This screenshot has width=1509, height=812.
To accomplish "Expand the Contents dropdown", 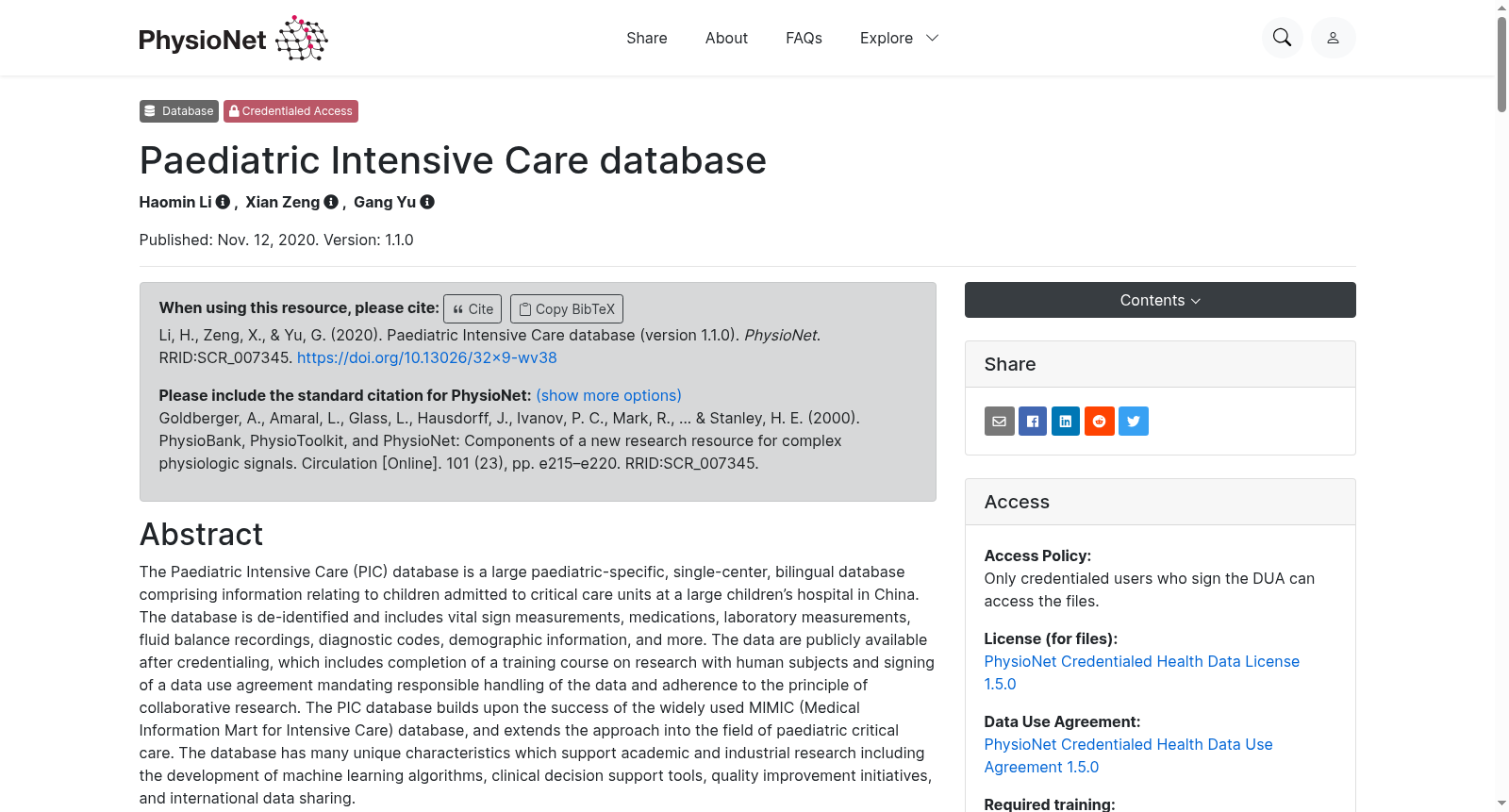I will click(x=1160, y=300).
